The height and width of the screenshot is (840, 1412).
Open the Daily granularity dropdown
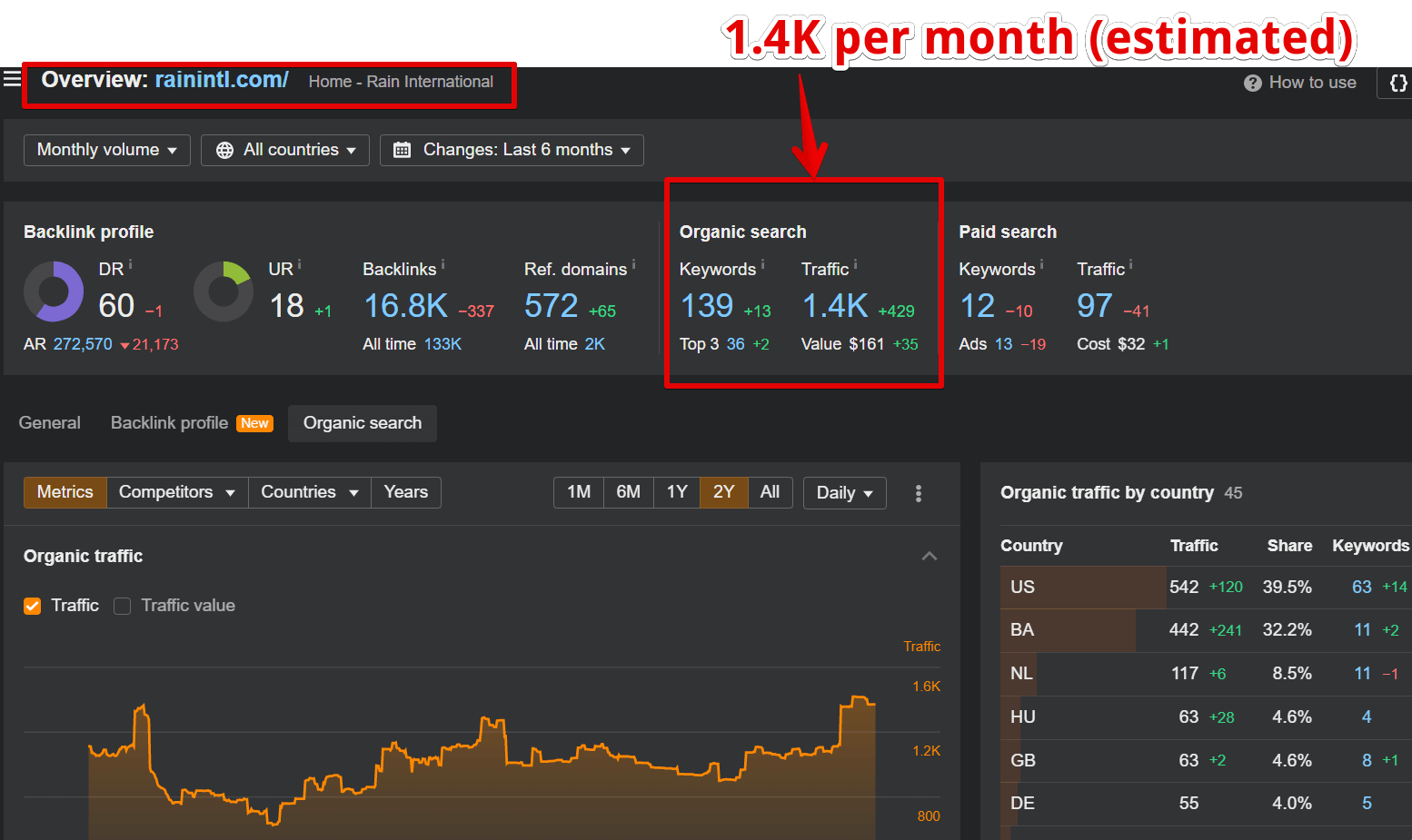pyautogui.click(x=845, y=493)
